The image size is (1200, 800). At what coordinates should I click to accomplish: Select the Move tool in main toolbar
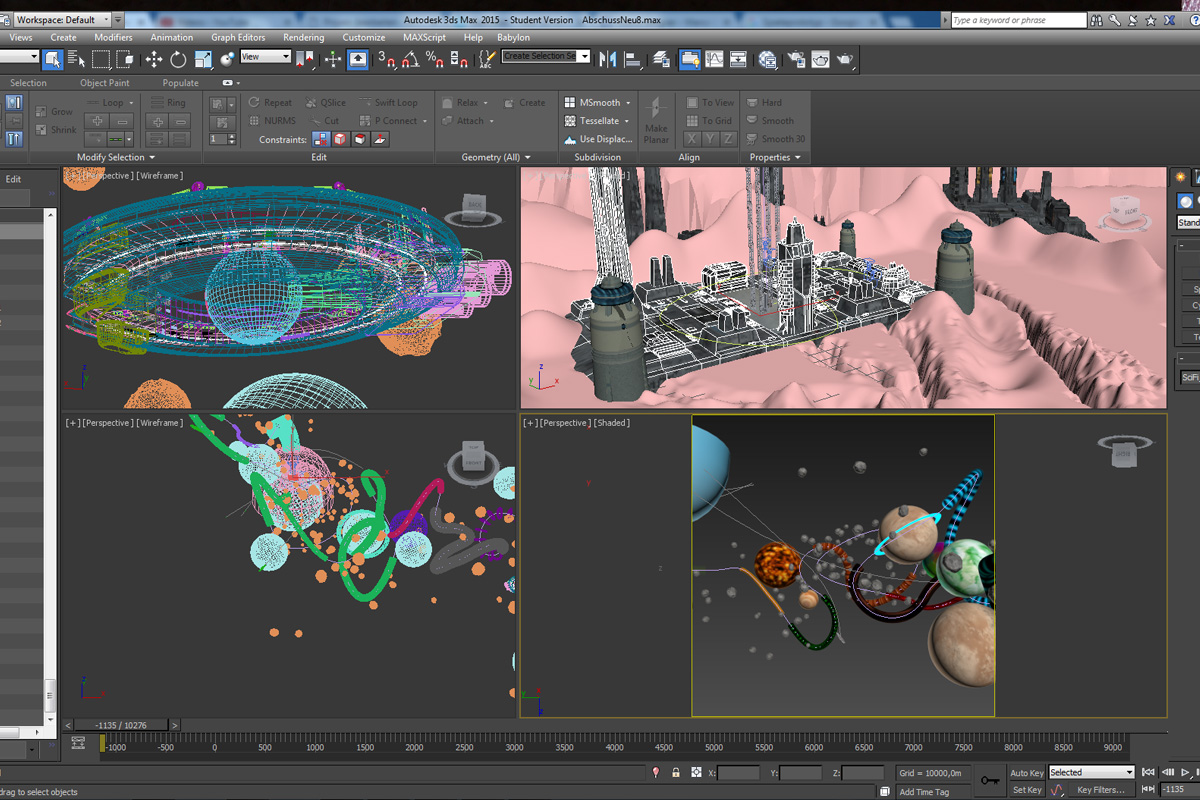point(153,60)
